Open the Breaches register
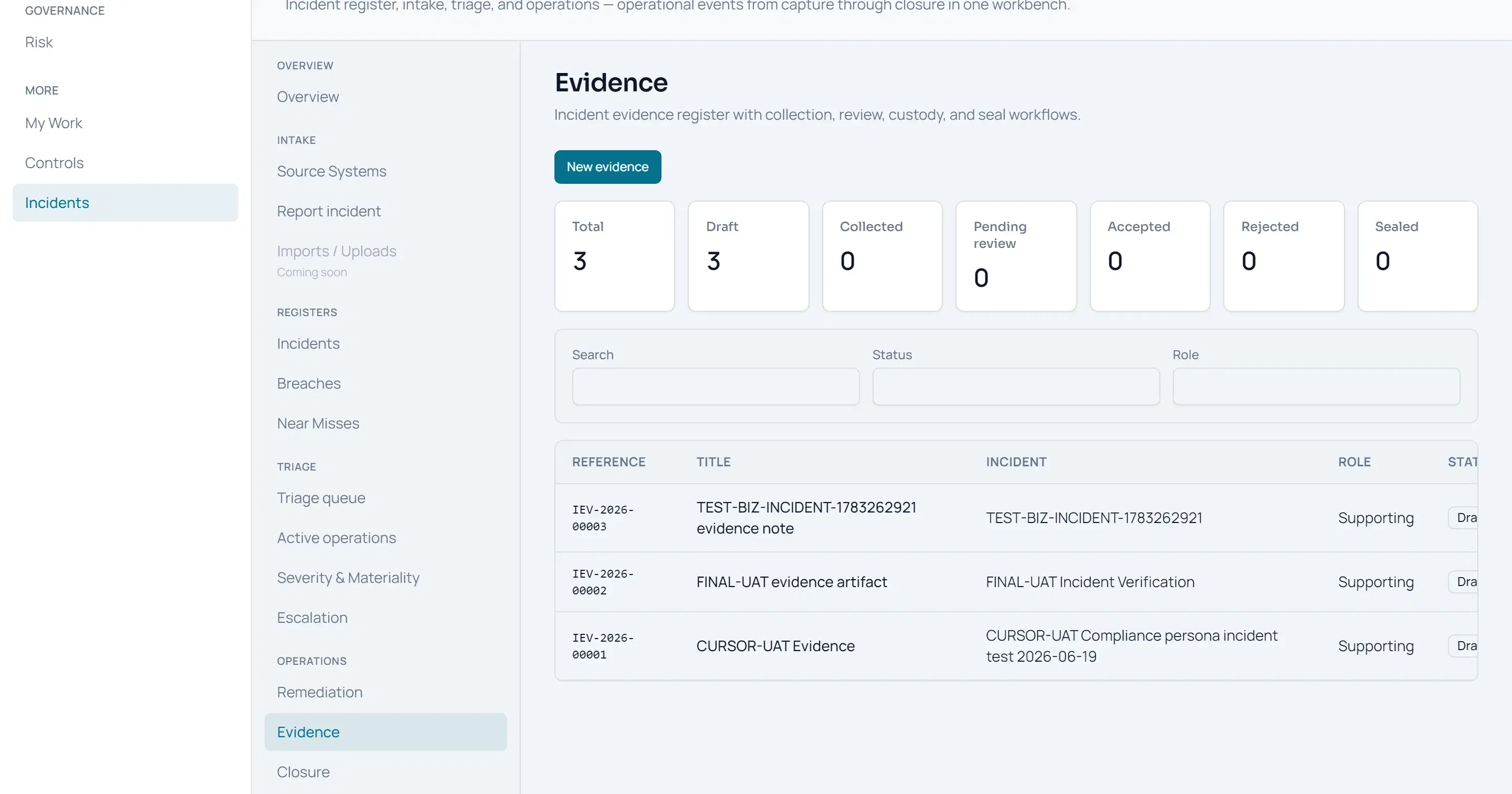Viewport: 1512px width, 794px height. 309,383
